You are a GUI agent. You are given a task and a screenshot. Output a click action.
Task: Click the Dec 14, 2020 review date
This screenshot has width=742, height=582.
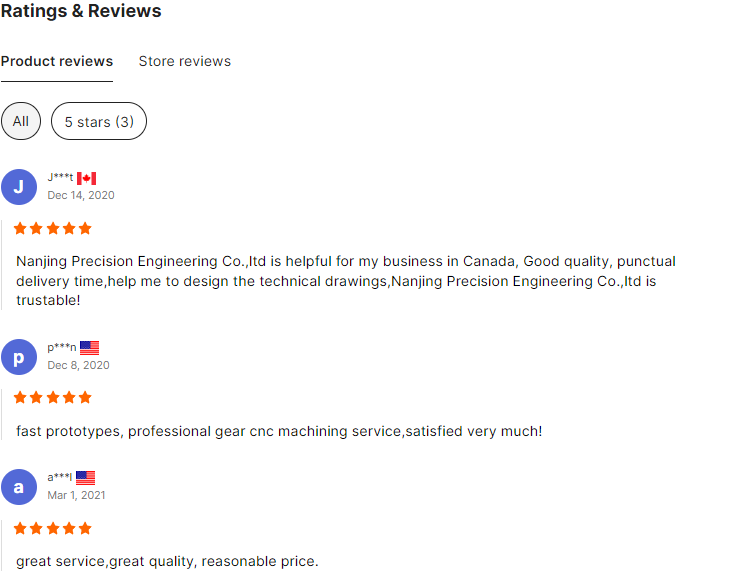[x=81, y=195]
